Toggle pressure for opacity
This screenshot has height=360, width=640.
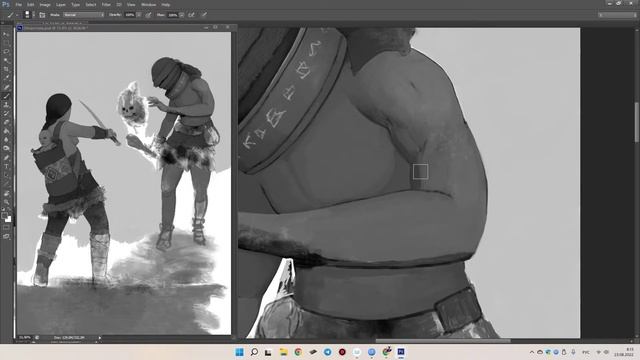pyautogui.click(x=149, y=15)
